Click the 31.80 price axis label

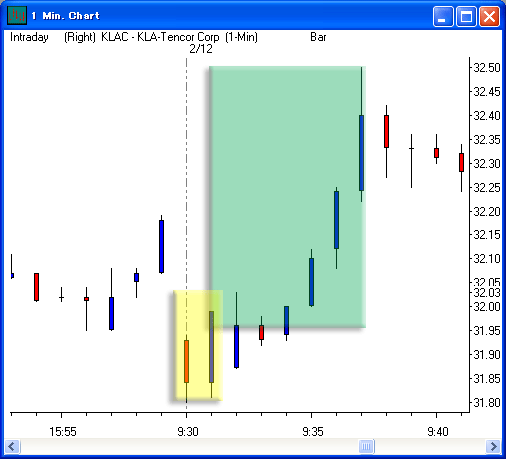click(x=487, y=403)
